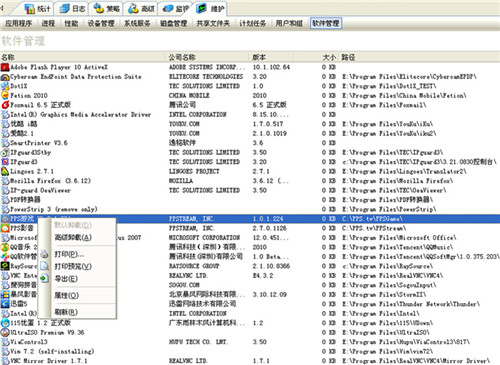Click the LINGOES PROJECT company cell
The height and width of the screenshot is (365, 500).
pyautogui.click(x=194, y=171)
